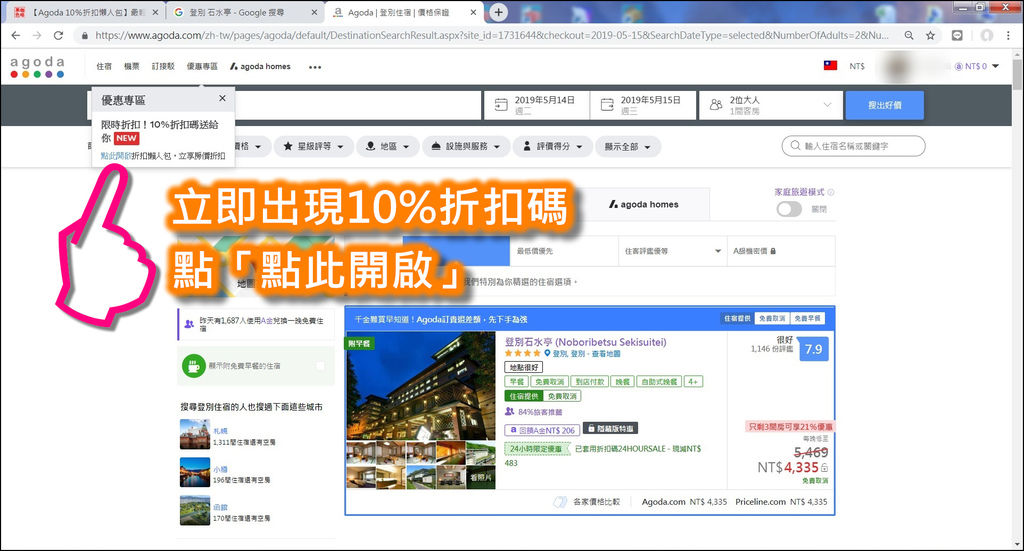
Task: Sort by 最低價優先
Action: pos(564,251)
